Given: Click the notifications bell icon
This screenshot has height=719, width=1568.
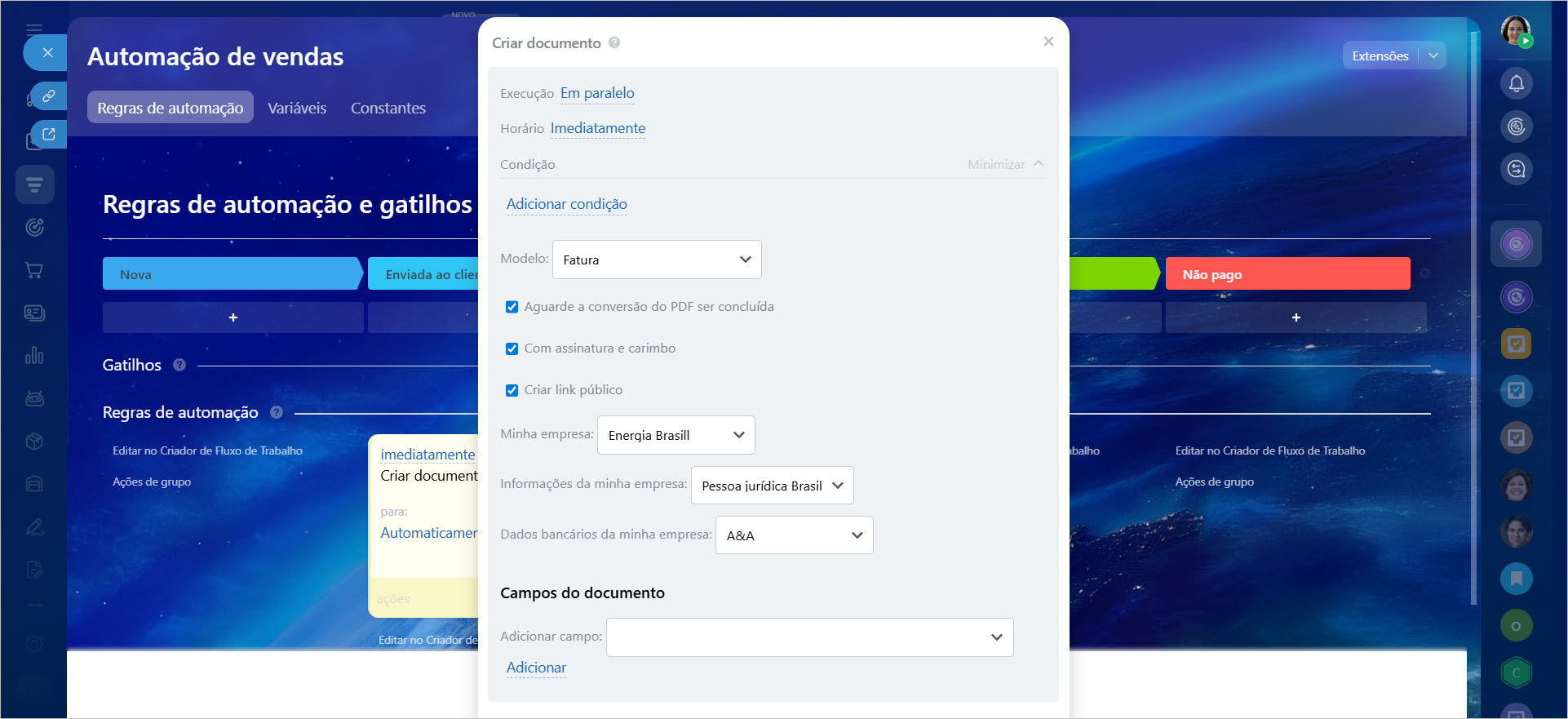Looking at the screenshot, I should (1516, 83).
